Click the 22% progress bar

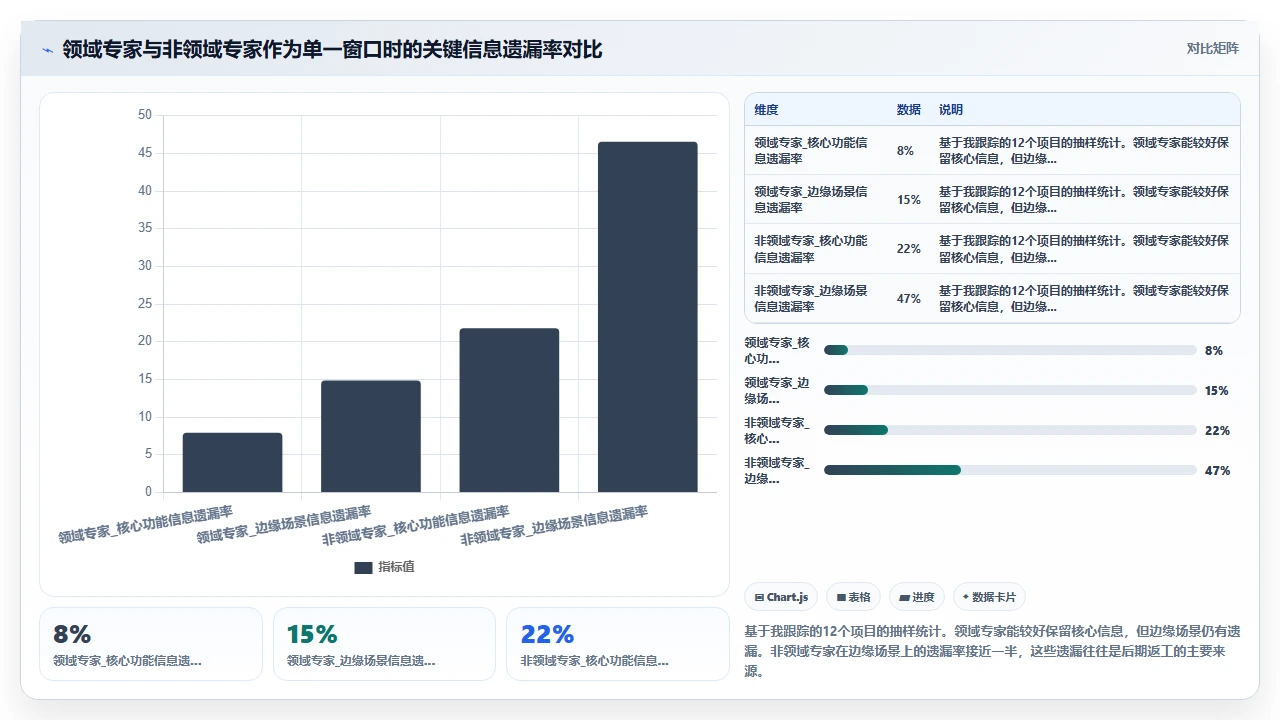pos(1010,430)
